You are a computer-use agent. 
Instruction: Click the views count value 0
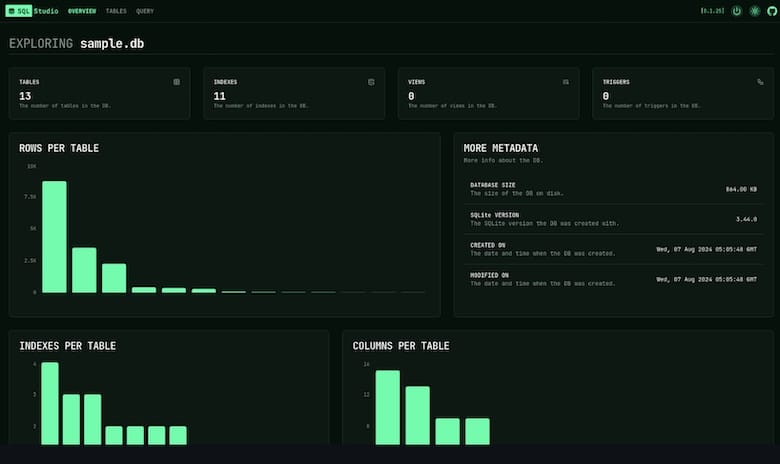(411, 96)
